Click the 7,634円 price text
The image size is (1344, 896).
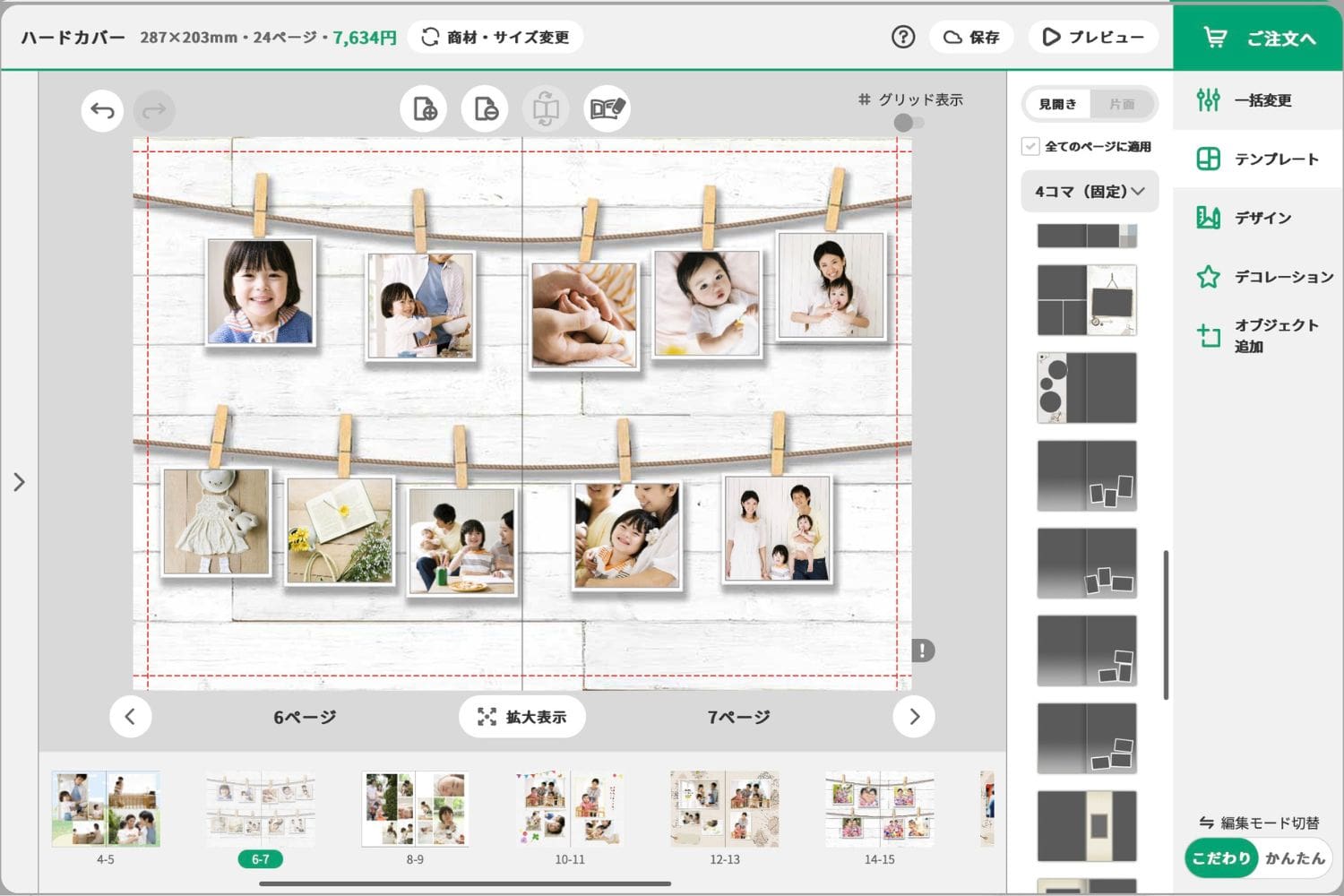tap(364, 38)
